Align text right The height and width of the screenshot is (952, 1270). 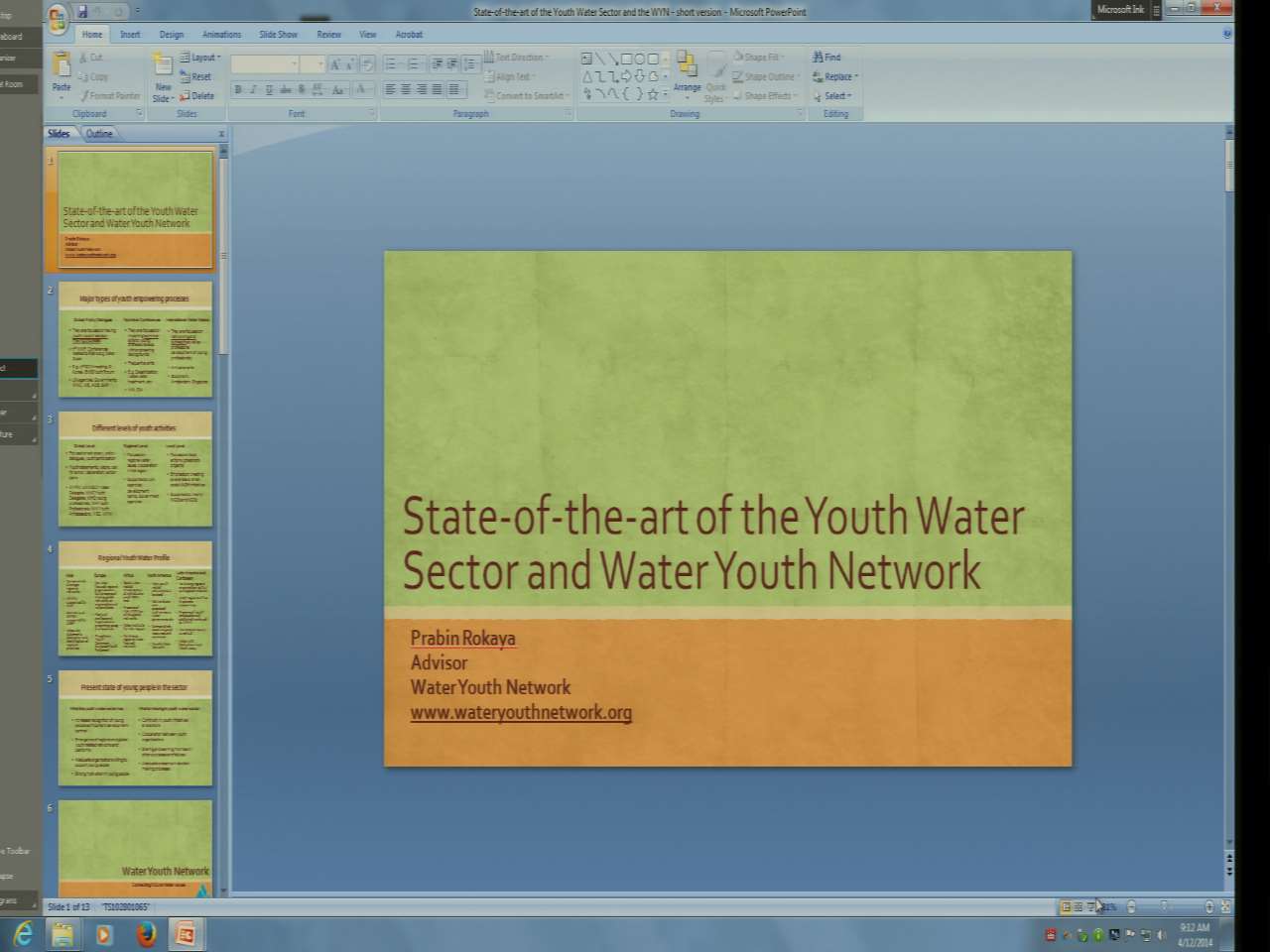(422, 89)
